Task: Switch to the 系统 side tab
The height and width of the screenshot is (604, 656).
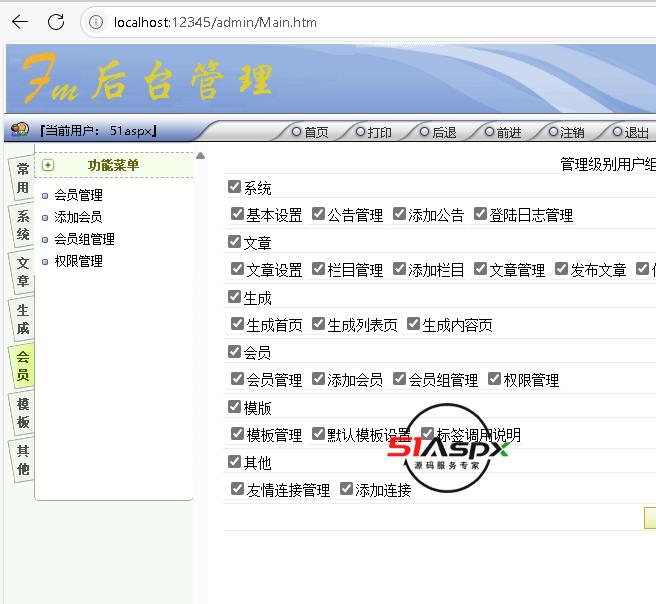Action: coord(22,225)
